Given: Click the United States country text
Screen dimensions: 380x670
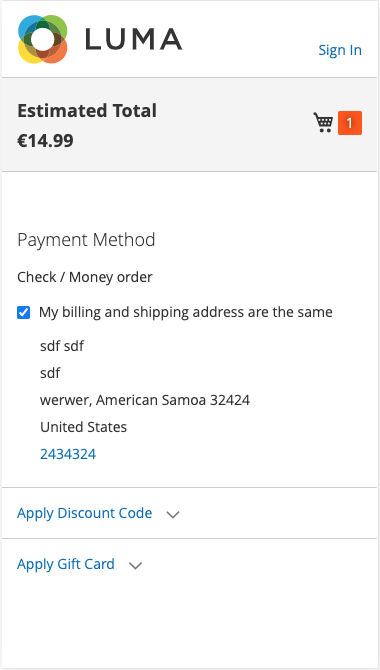Looking at the screenshot, I should [83, 427].
